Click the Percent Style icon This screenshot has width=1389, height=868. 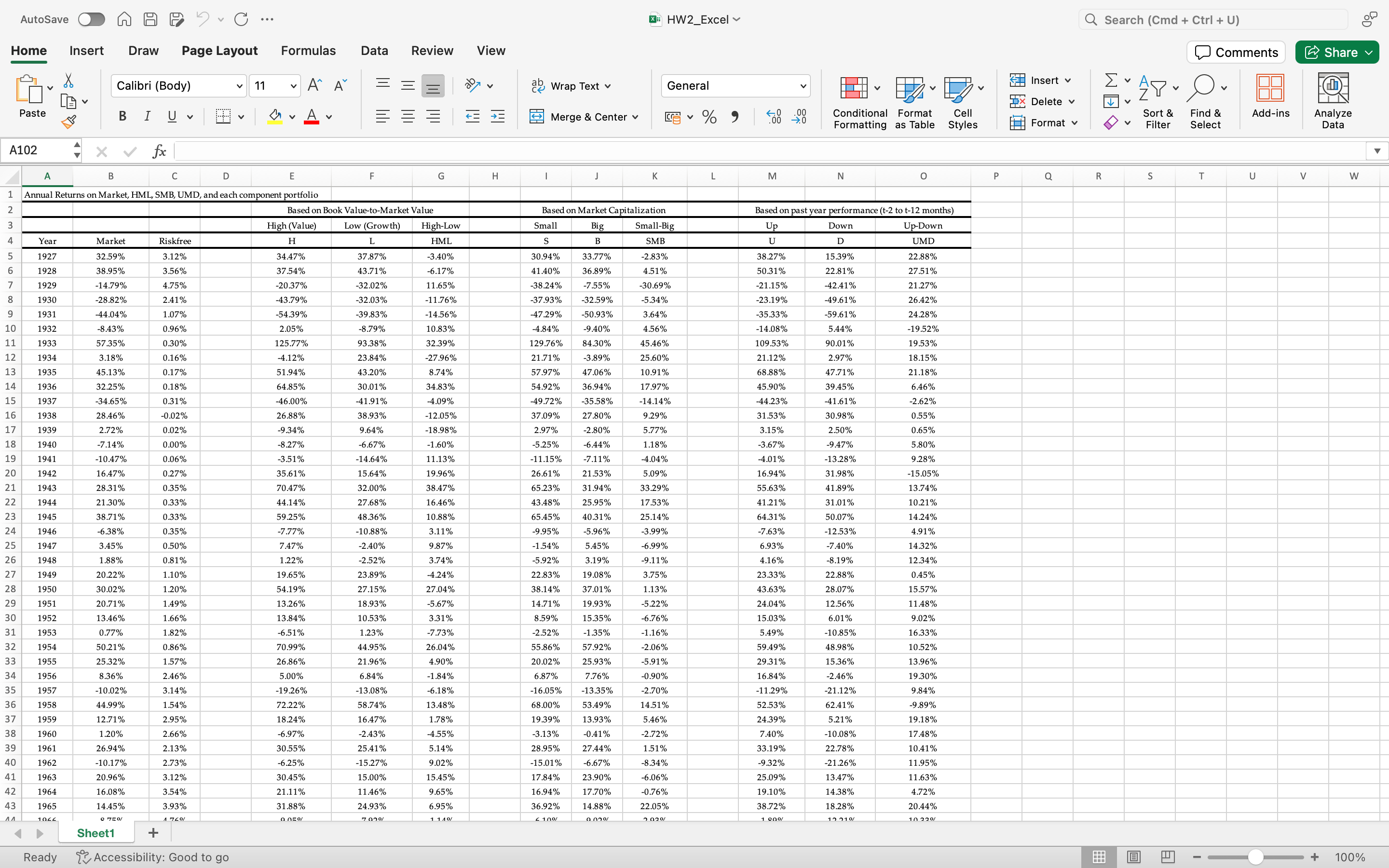point(709,117)
